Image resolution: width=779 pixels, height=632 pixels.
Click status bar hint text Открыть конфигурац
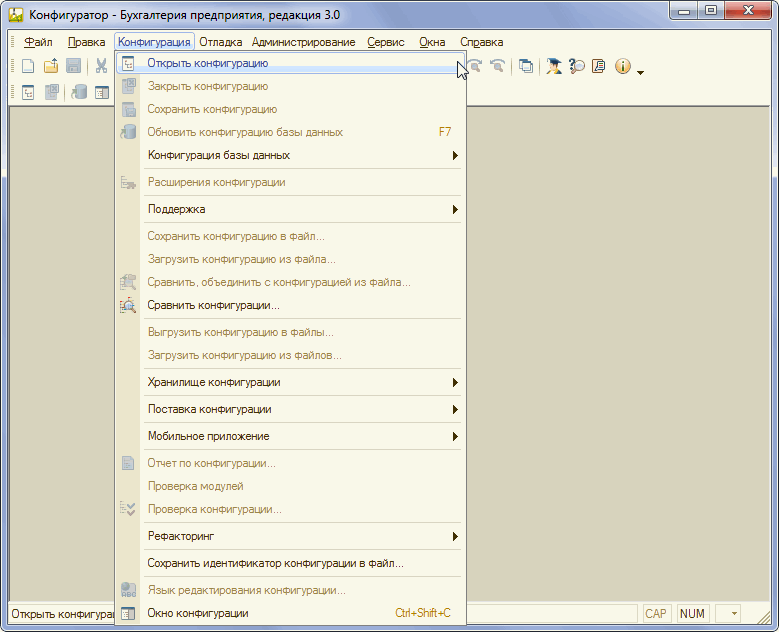tap(63, 614)
